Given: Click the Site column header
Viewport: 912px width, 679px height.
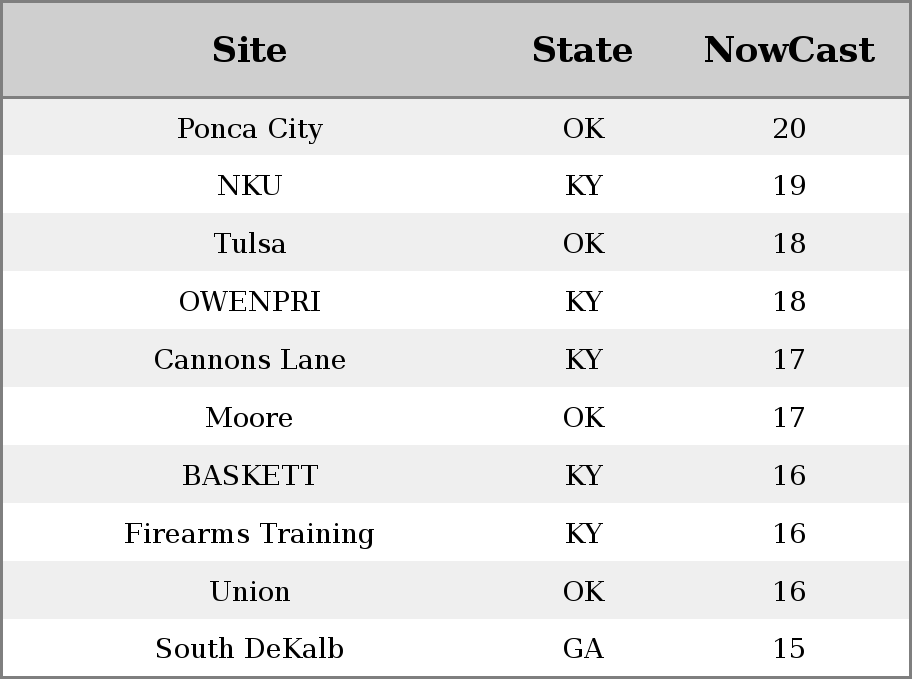Looking at the screenshot, I should coord(250,50).
